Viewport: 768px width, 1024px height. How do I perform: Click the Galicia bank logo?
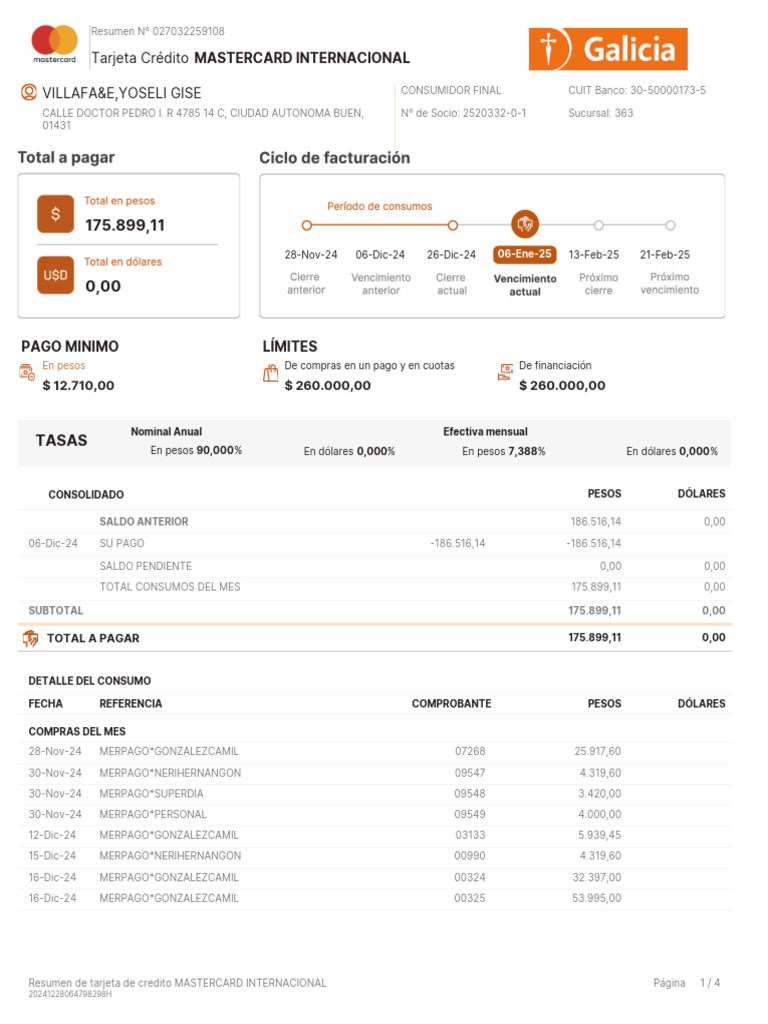pyautogui.click(x=608, y=49)
